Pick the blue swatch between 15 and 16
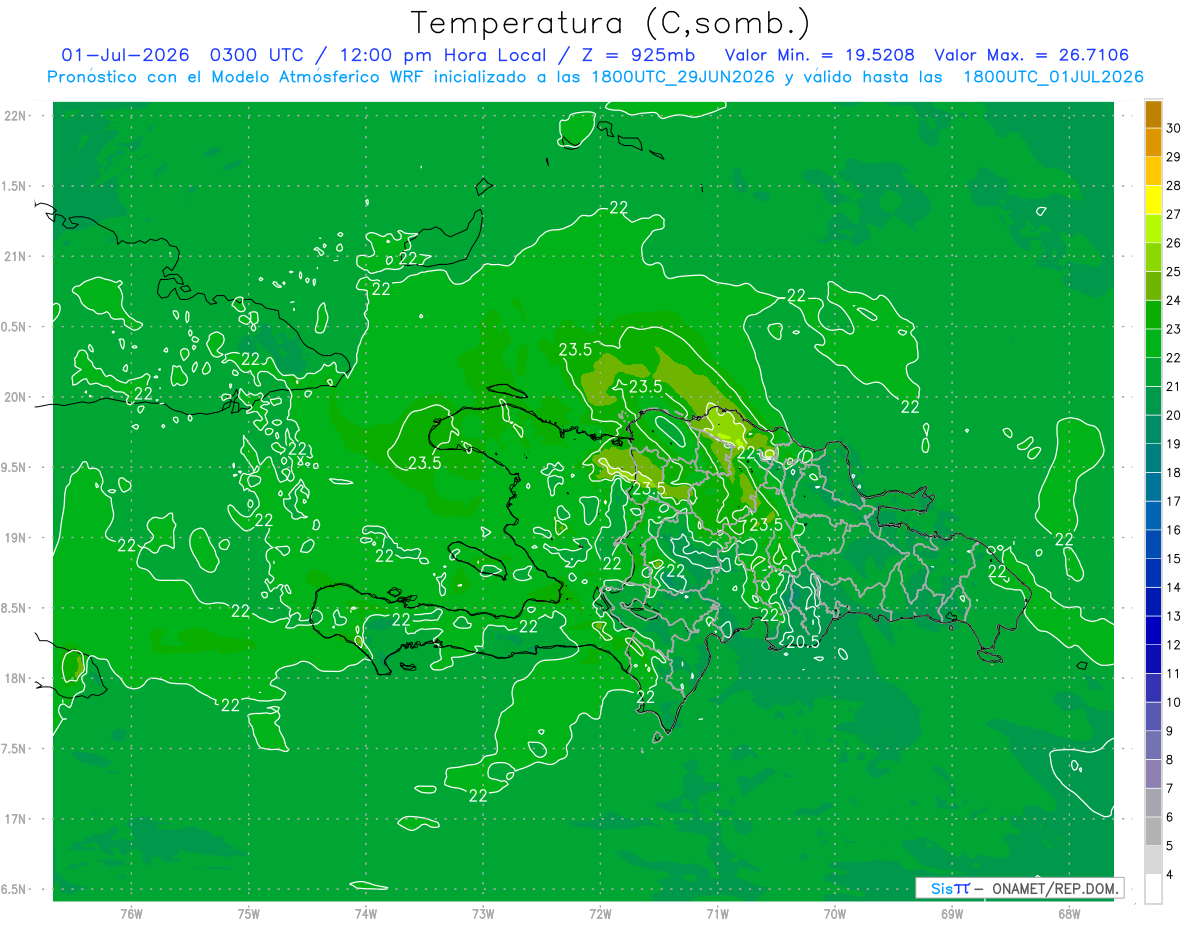 coord(1153,544)
